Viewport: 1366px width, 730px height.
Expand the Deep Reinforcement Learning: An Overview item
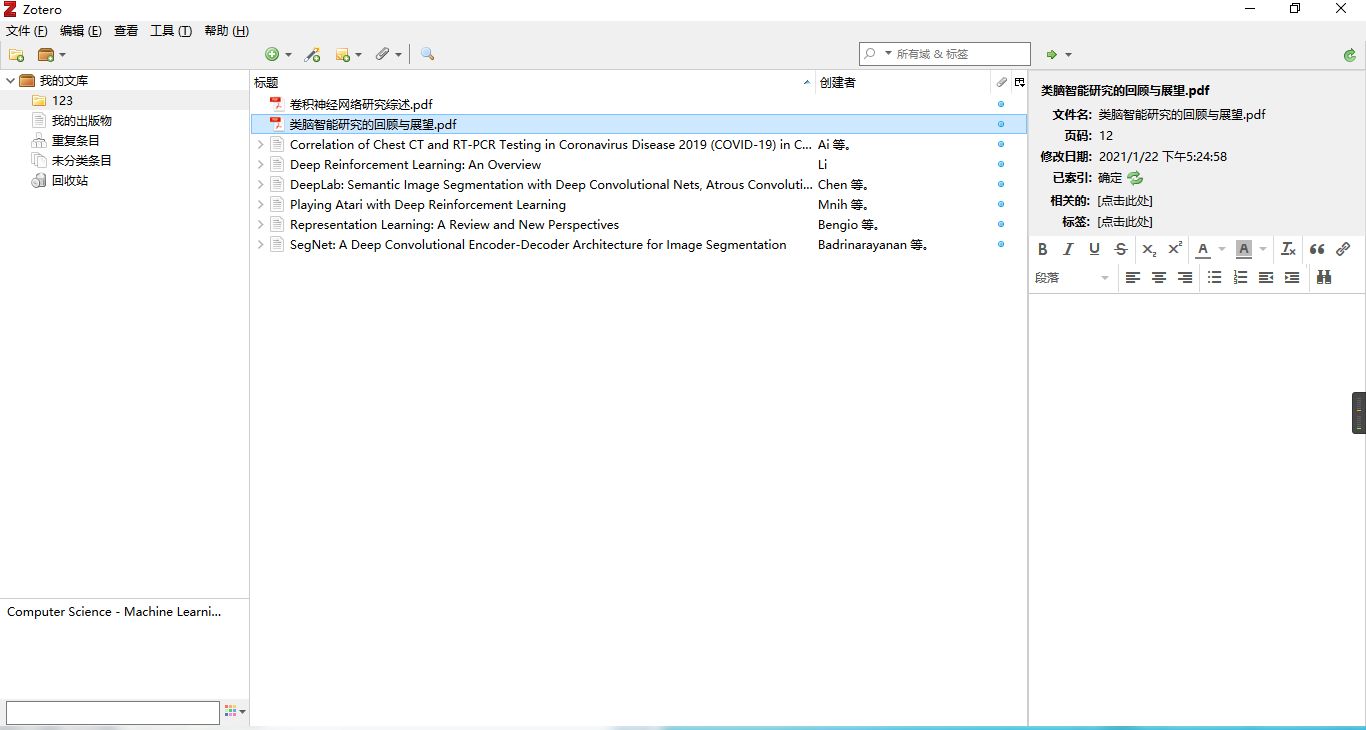(260, 165)
